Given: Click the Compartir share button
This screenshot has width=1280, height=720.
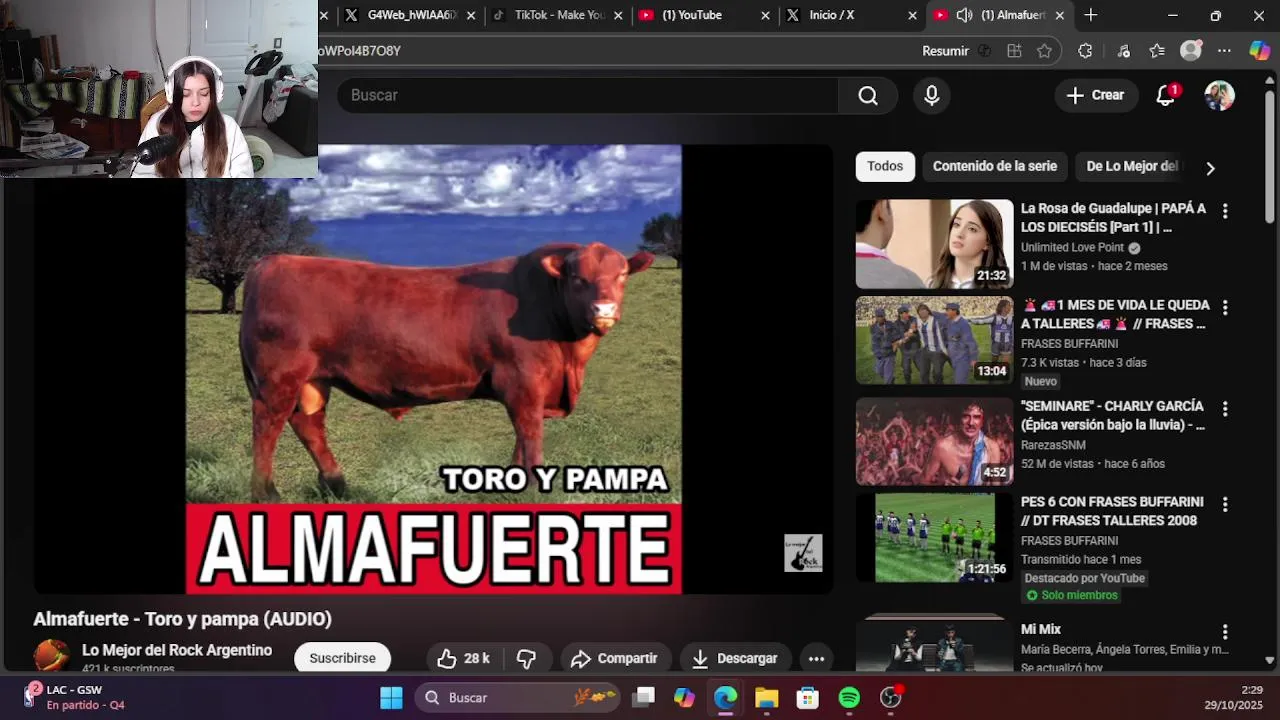Looking at the screenshot, I should [x=614, y=658].
